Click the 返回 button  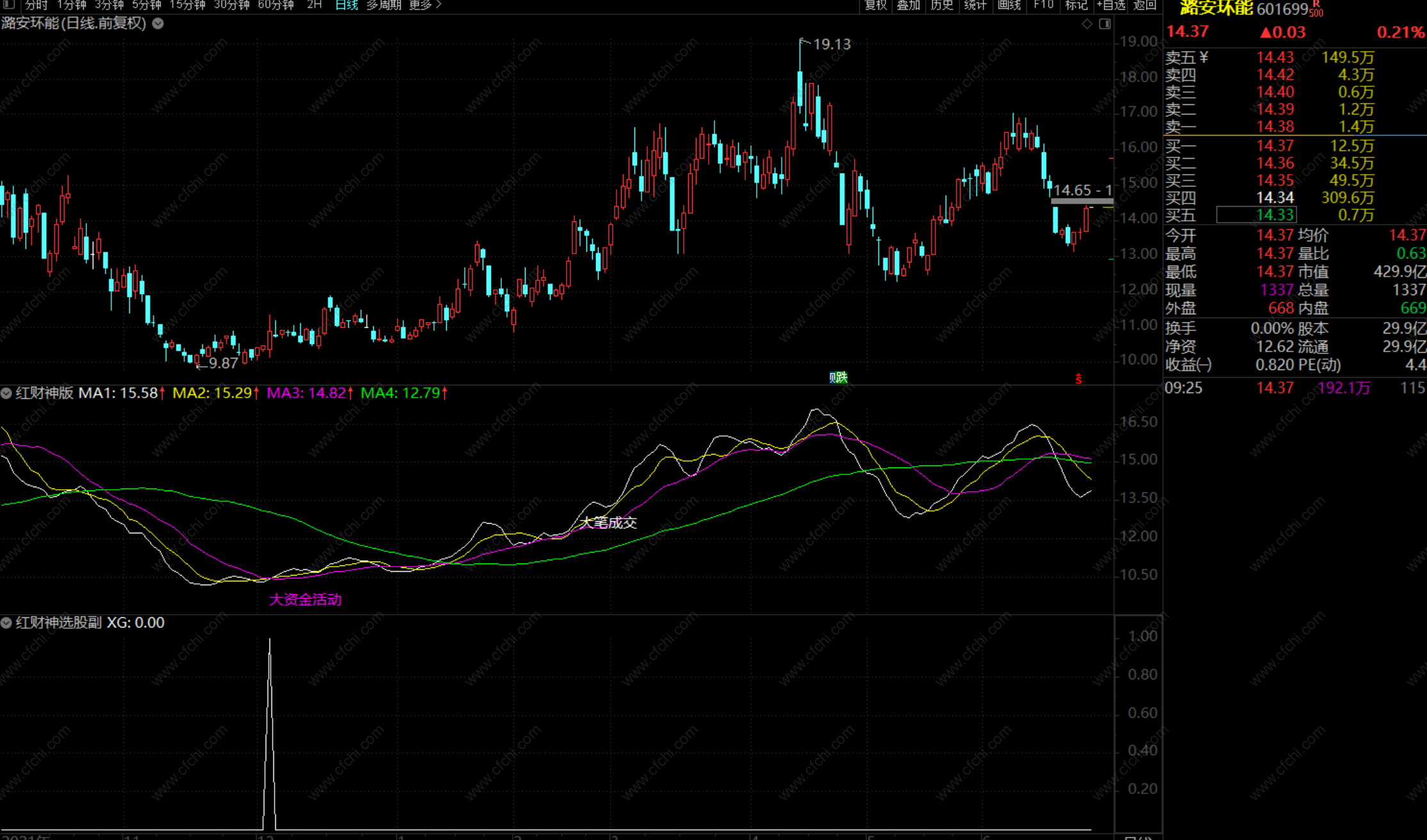click(x=1145, y=4)
